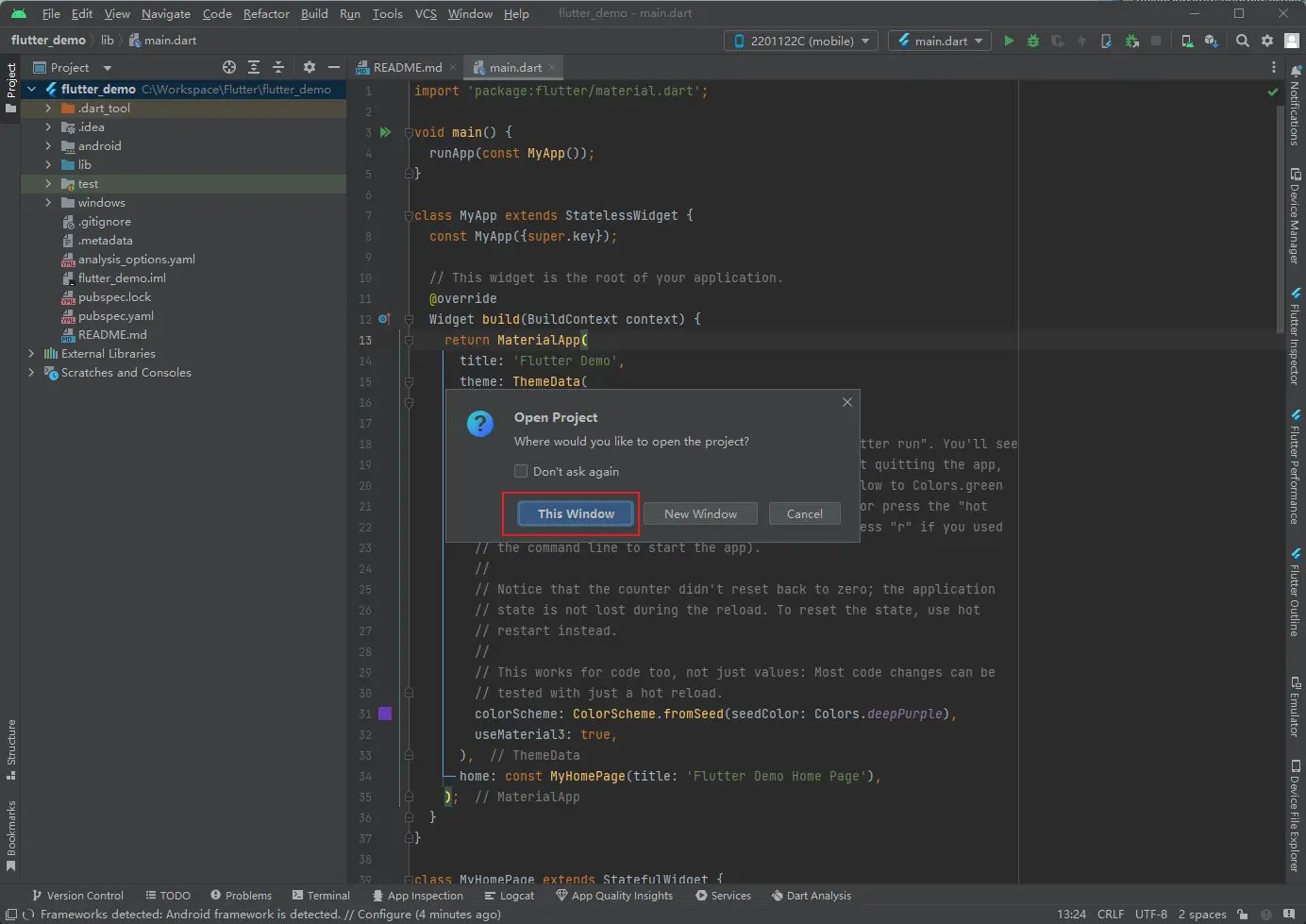
Task: Open the Refactor menu
Action: coord(266,13)
